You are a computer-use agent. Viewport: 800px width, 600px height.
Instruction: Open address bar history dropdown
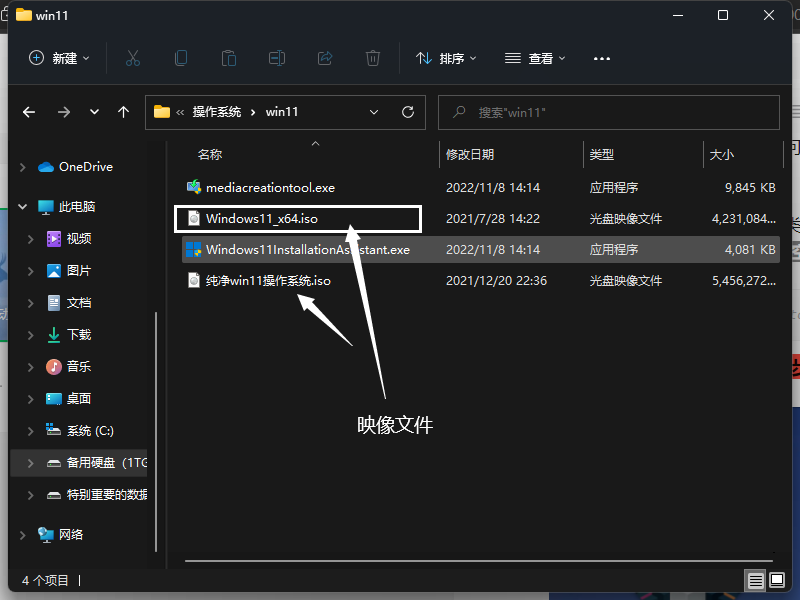[x=374, y=112]
